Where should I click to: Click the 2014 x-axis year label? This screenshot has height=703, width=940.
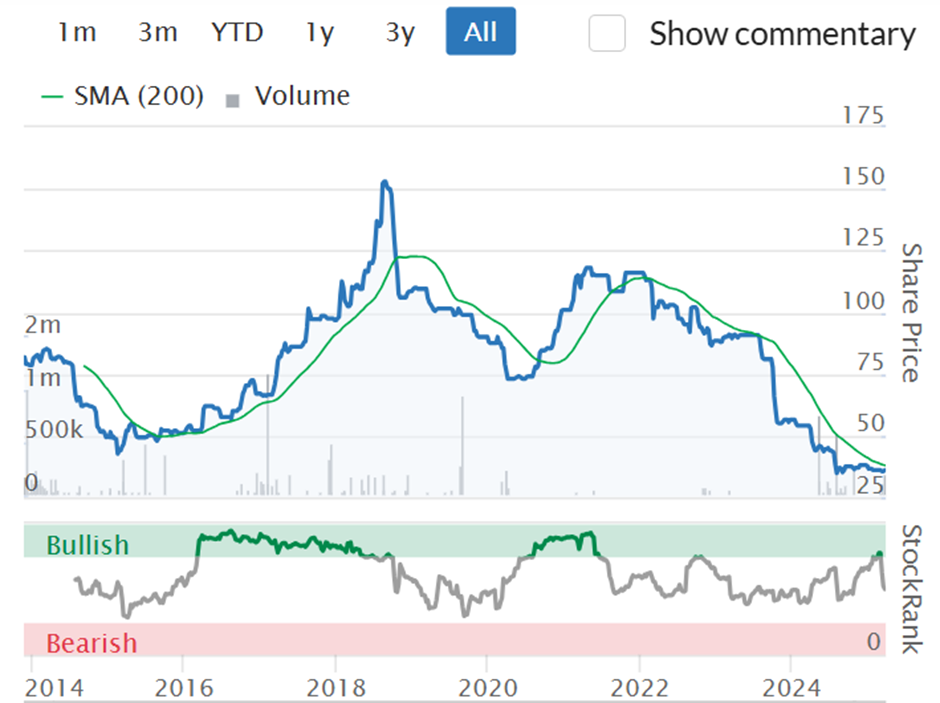pos(54,688)
